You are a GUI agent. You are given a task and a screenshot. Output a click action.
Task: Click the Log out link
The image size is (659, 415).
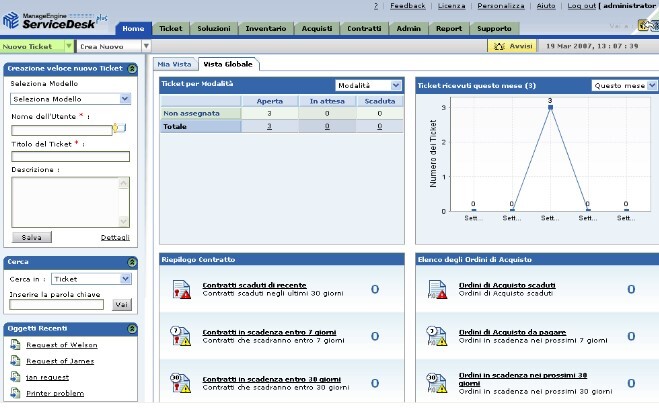click(x=582, y=6)
